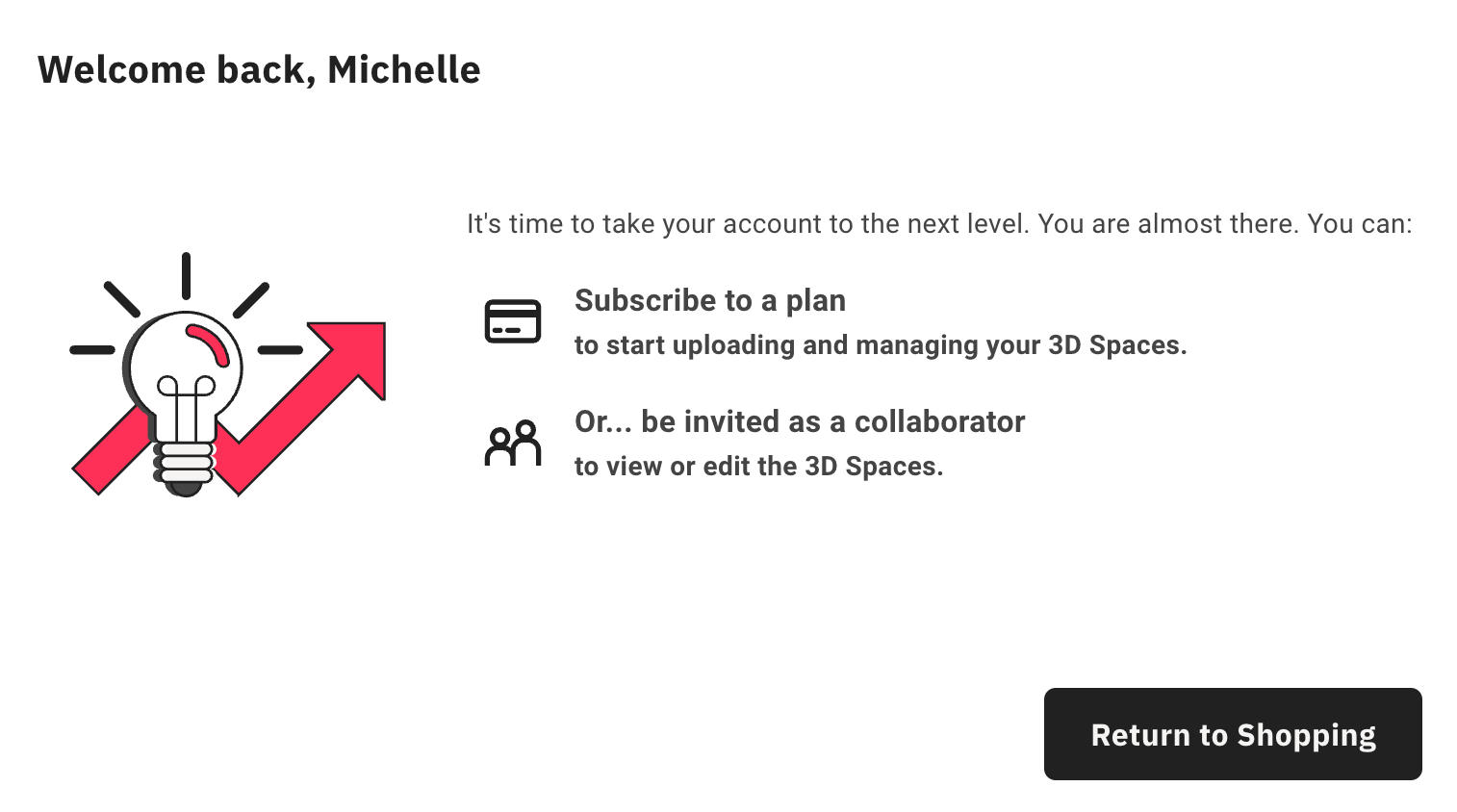Click "to start uploading and managing" subtext
The width and height of the screenshot is (1457, 812).
pos(880,345)
